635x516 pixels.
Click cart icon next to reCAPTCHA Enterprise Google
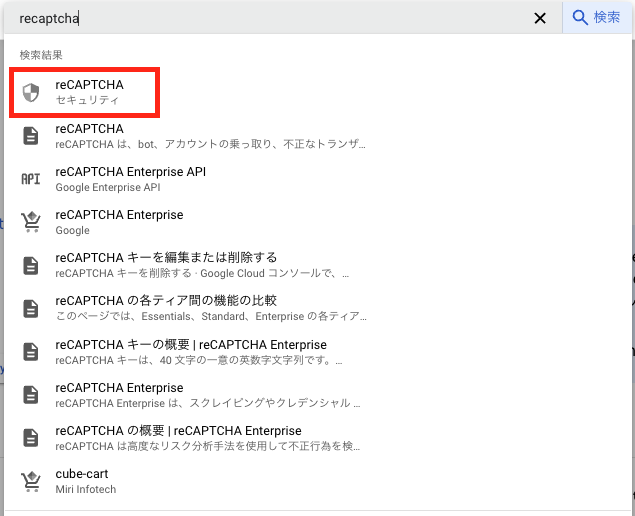coord(31,222)
